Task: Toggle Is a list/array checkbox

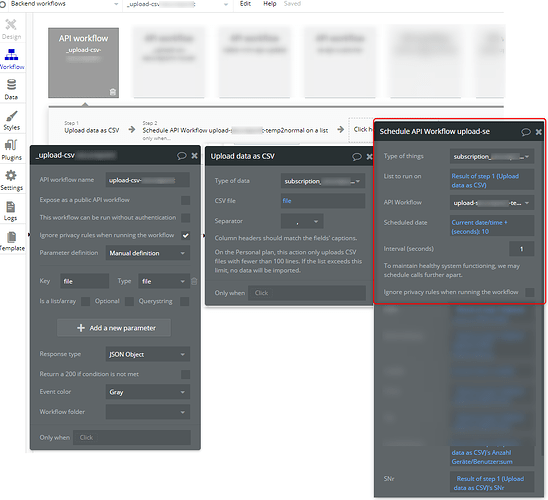Action: 85,302
